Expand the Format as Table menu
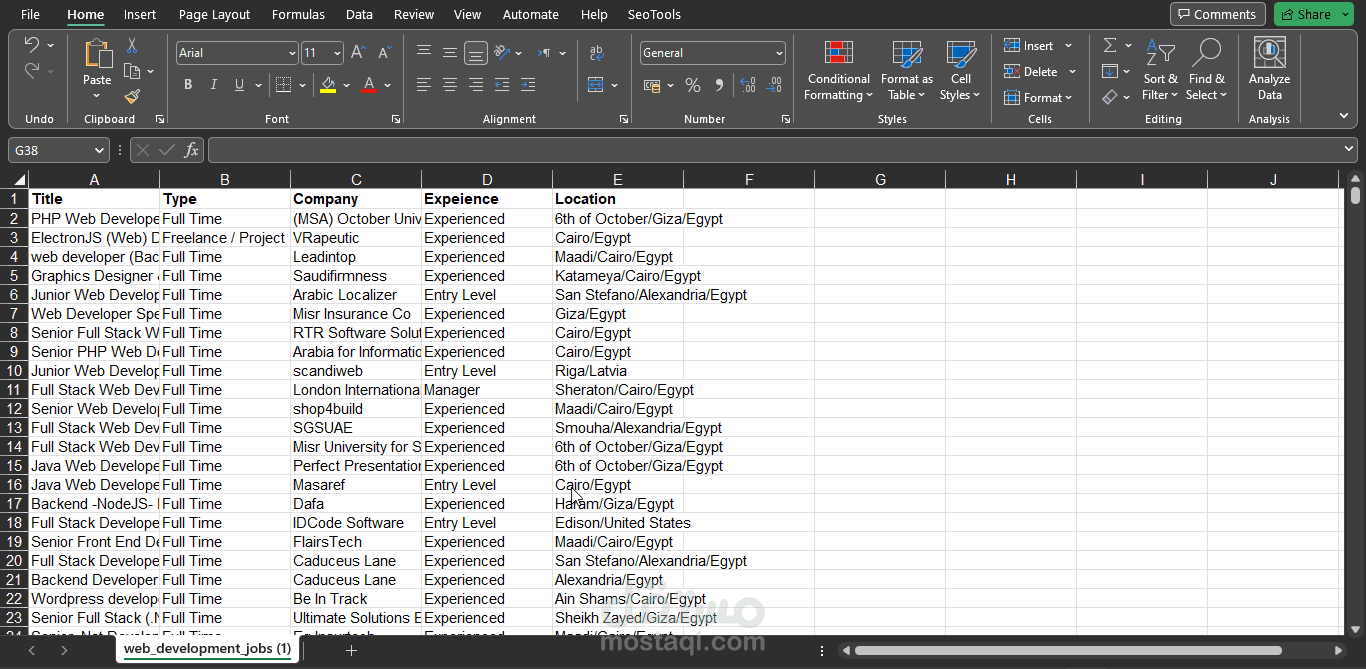This screenshot has width=1366, height=669. (x=907, y=69)
